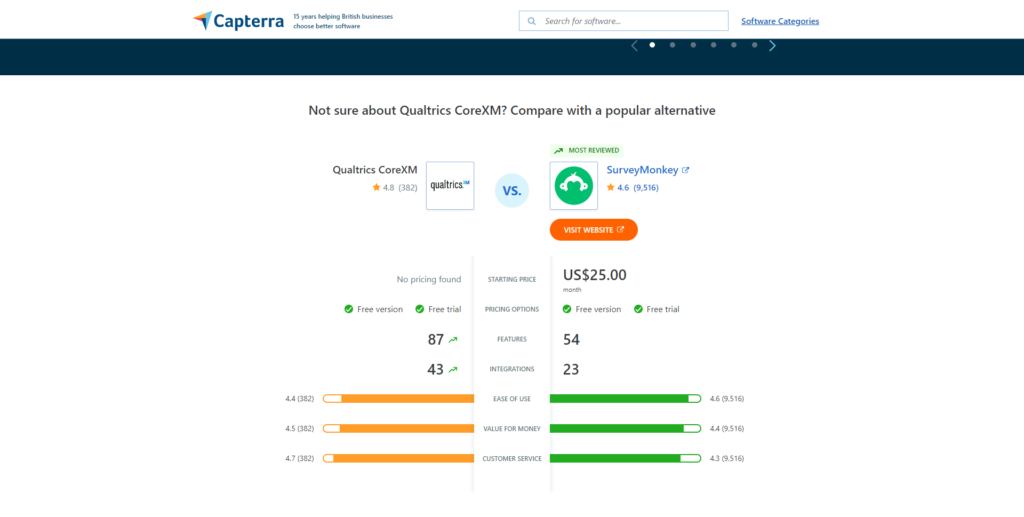Select the third carousel dot
The image size is (1024, 517).
693,45
